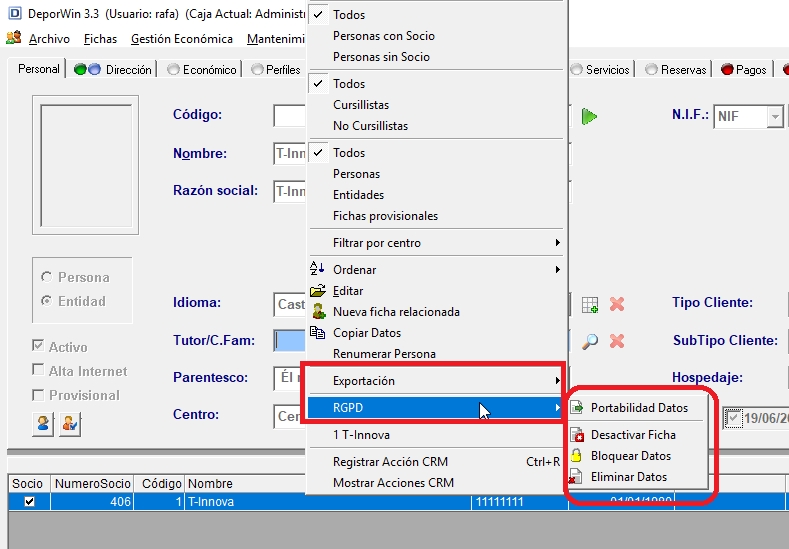Click the Socio column header
Image resolution: width=789 pixels, height=549 pixels.
coord(27,484)
